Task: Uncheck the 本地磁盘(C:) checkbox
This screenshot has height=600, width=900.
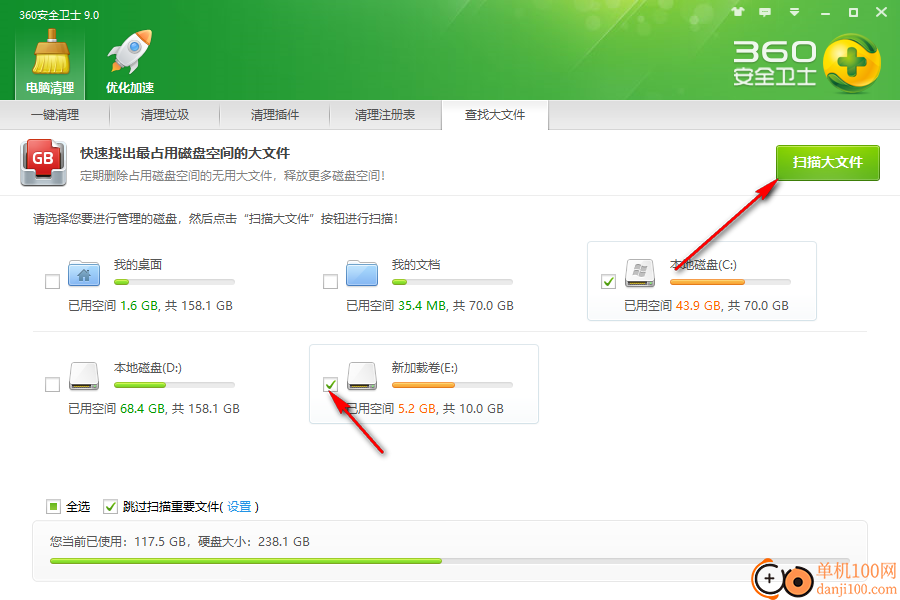Action: [x=608, y=281]
